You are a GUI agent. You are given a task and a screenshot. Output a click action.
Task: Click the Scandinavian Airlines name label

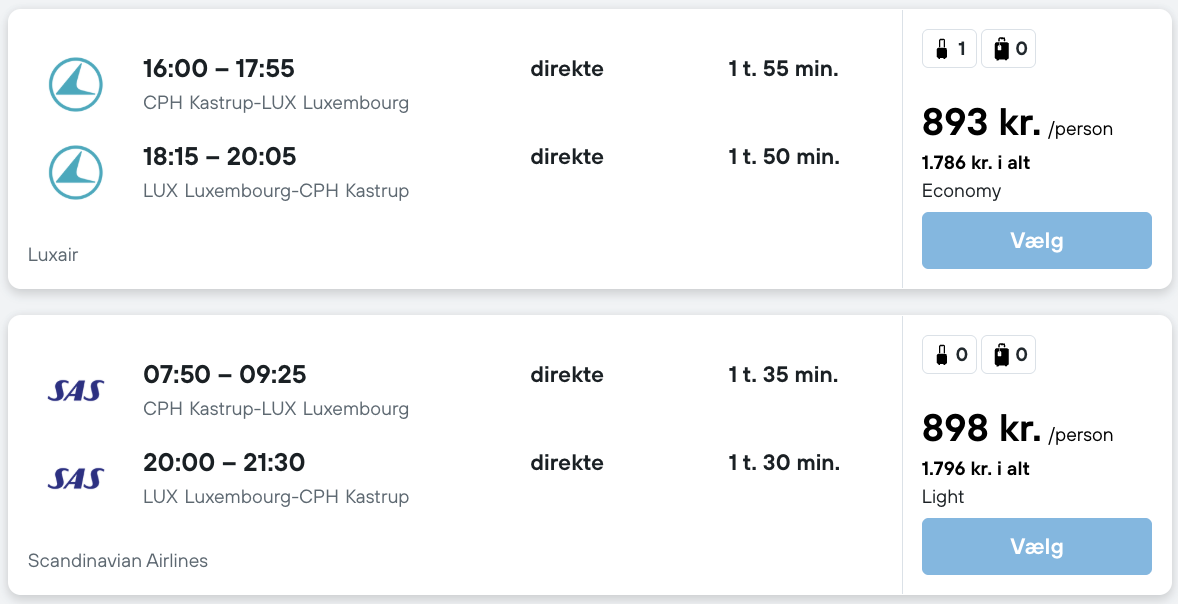tap(118, 561)
